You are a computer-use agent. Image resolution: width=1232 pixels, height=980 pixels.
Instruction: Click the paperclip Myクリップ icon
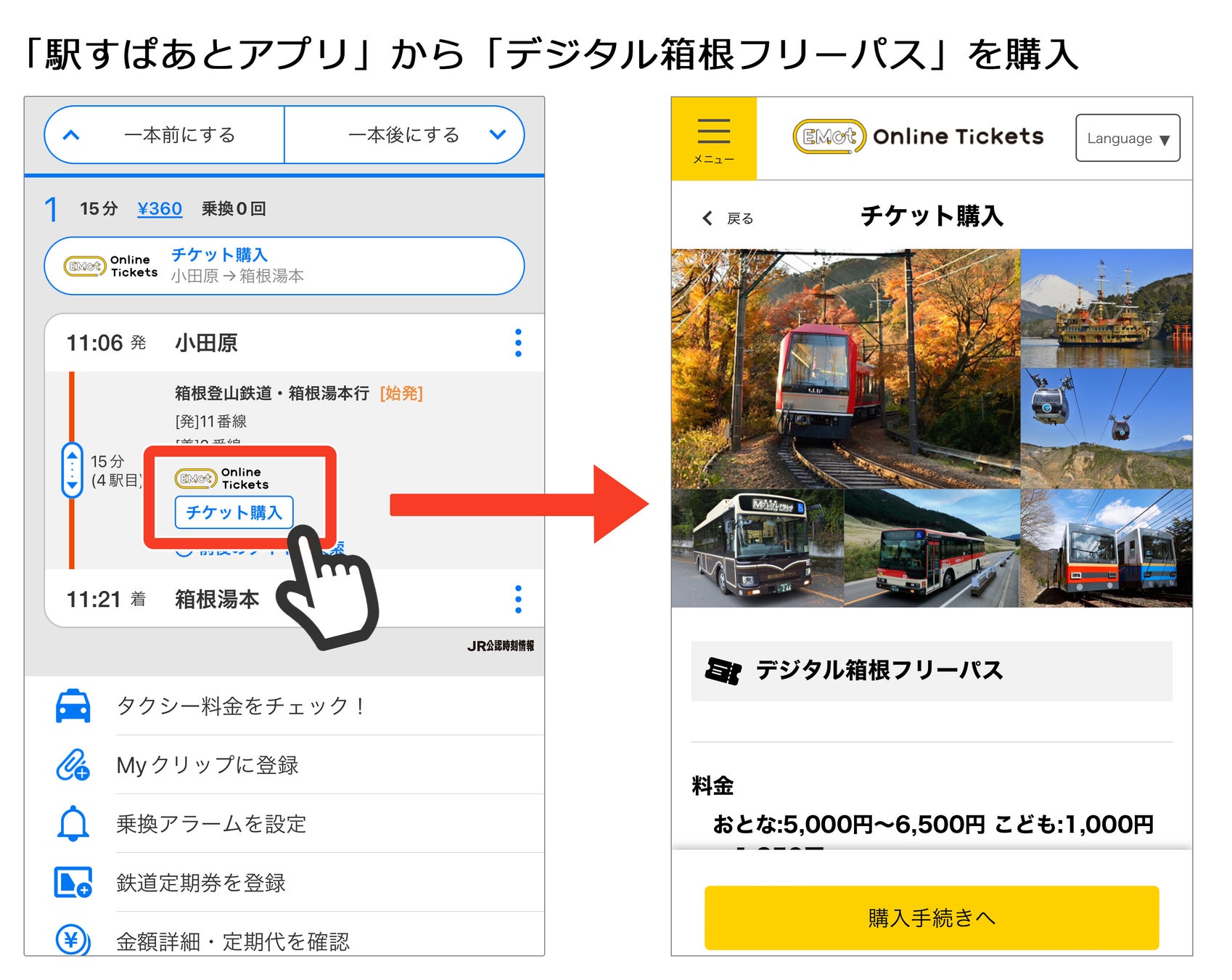[73, 765]
